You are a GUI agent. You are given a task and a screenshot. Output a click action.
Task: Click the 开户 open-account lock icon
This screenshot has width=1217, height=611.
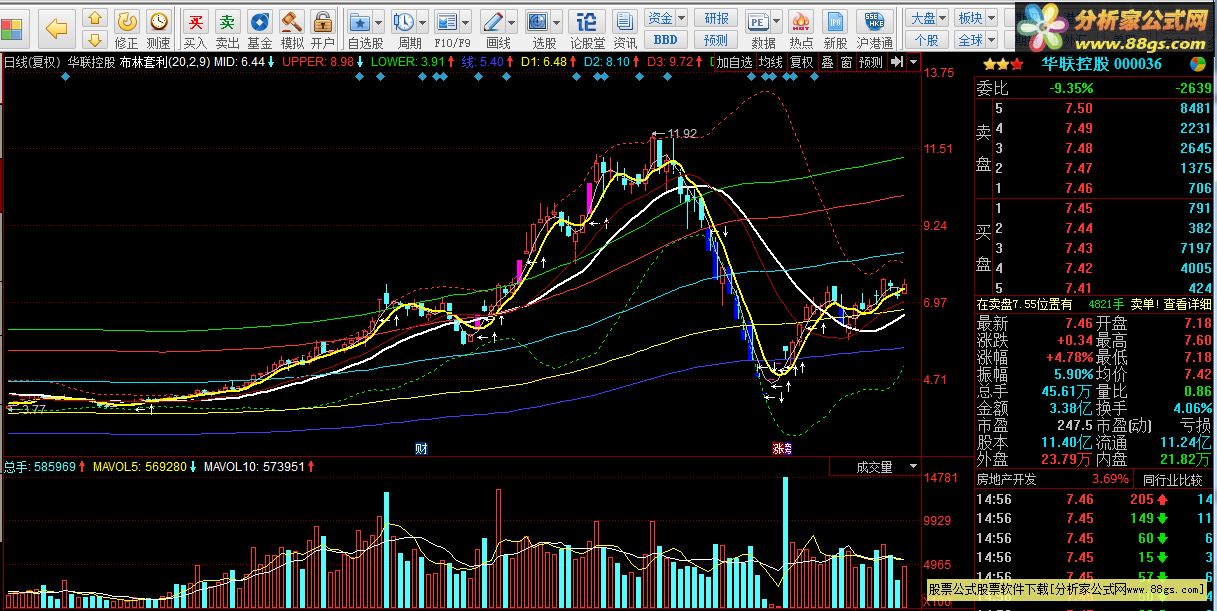(x=322, y=29)
